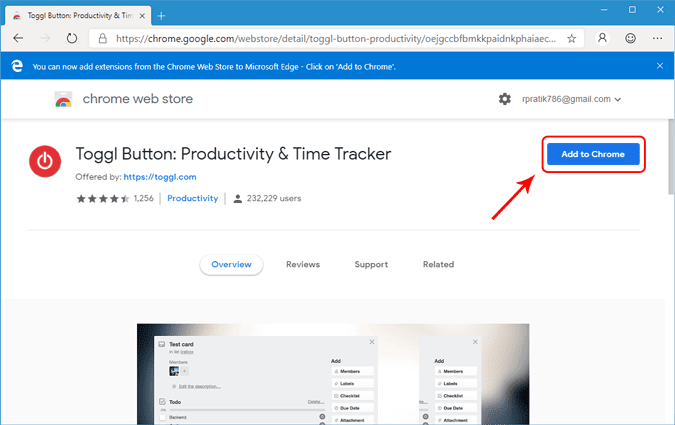Screen dimensions: 675x425
Task: Click the users person icon
Action: [x=237, y=199]
